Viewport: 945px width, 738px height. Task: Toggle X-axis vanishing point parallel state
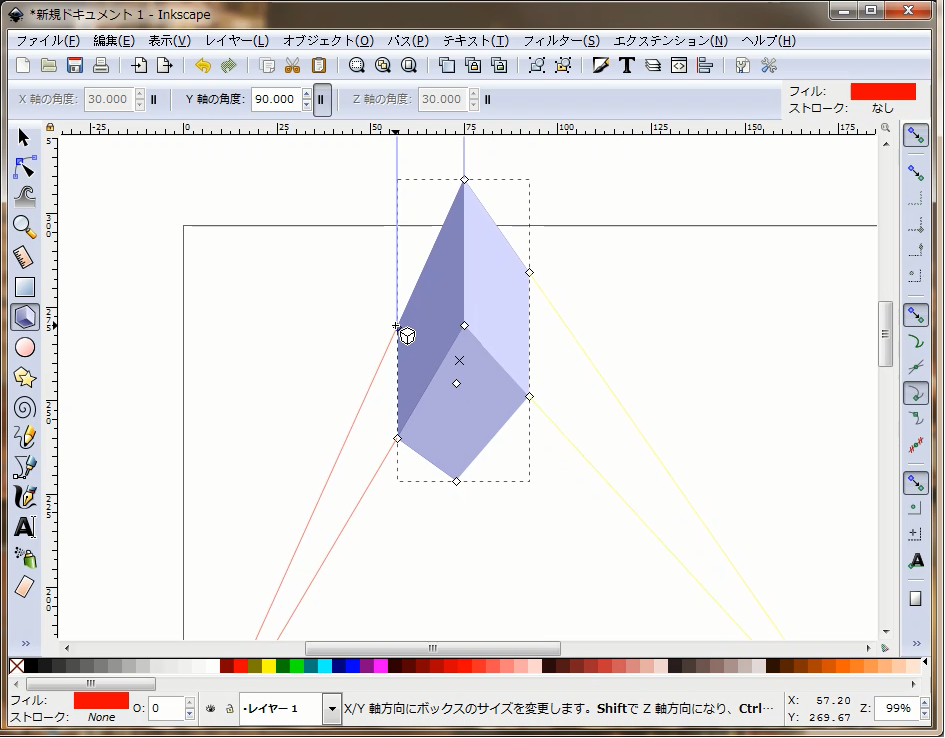(154, 100)
